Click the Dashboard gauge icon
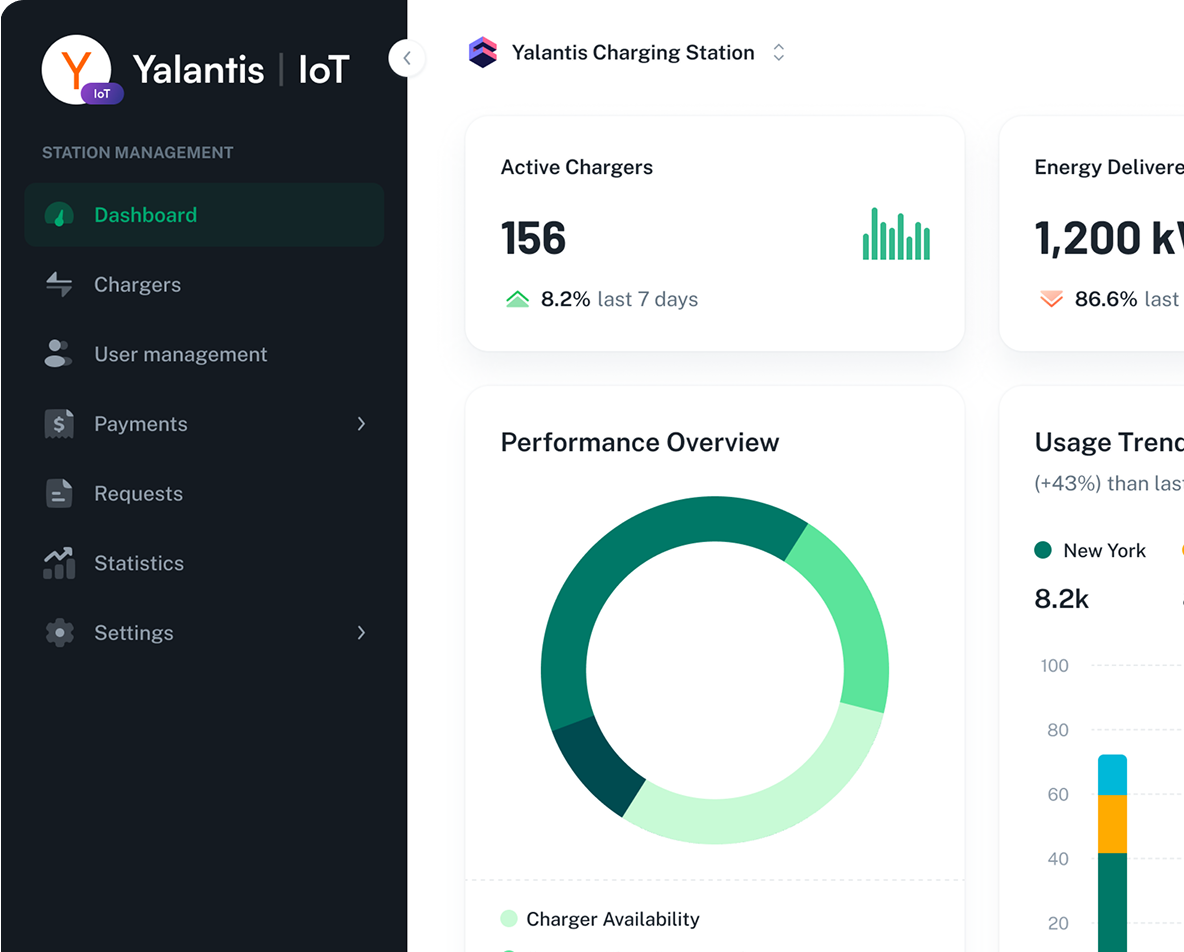 coord(59,215)
